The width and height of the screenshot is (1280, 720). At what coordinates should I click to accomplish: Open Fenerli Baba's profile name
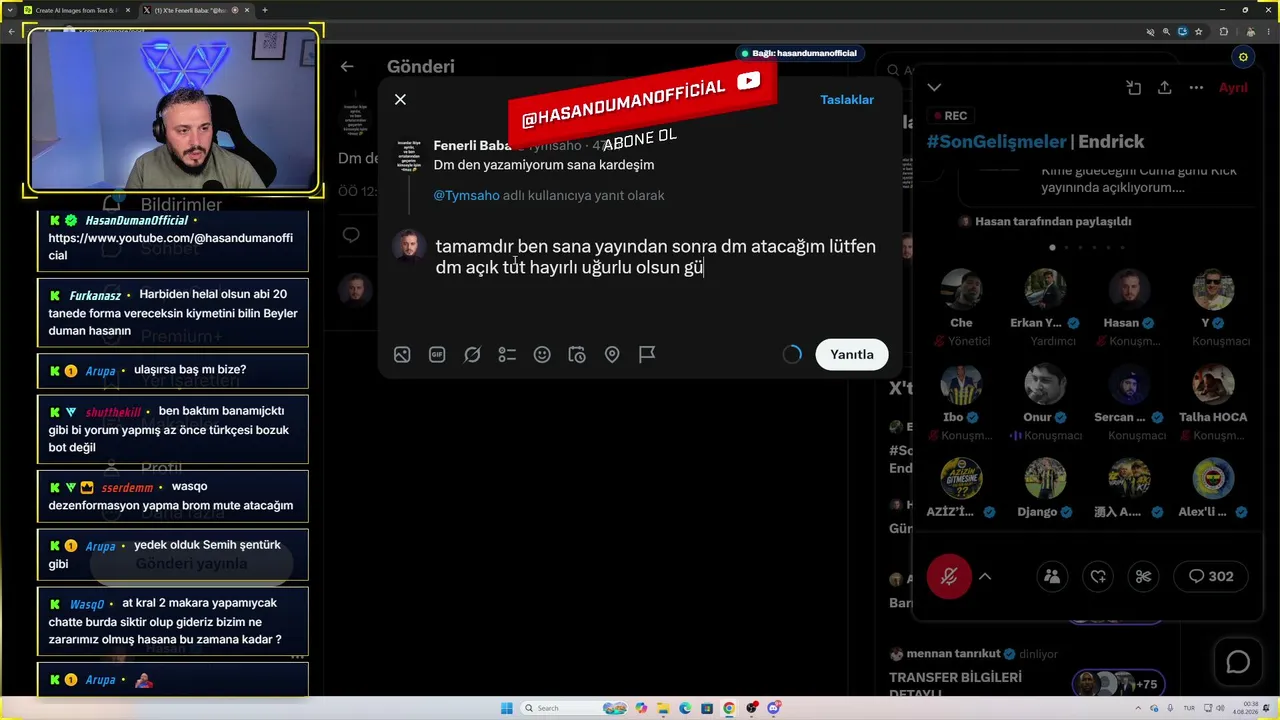pos(473,146)
